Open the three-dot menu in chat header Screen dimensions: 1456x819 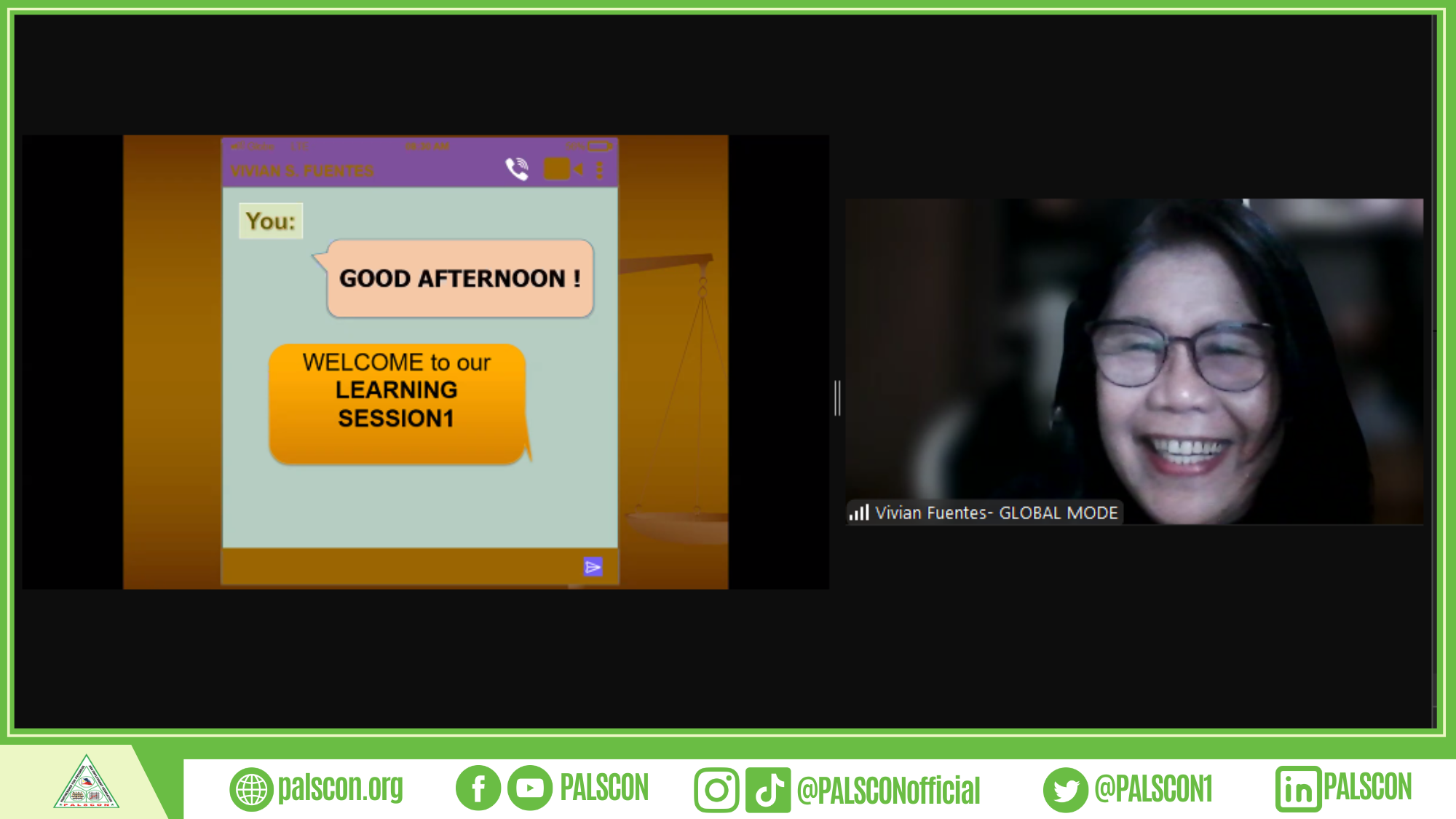click(600, 170)
